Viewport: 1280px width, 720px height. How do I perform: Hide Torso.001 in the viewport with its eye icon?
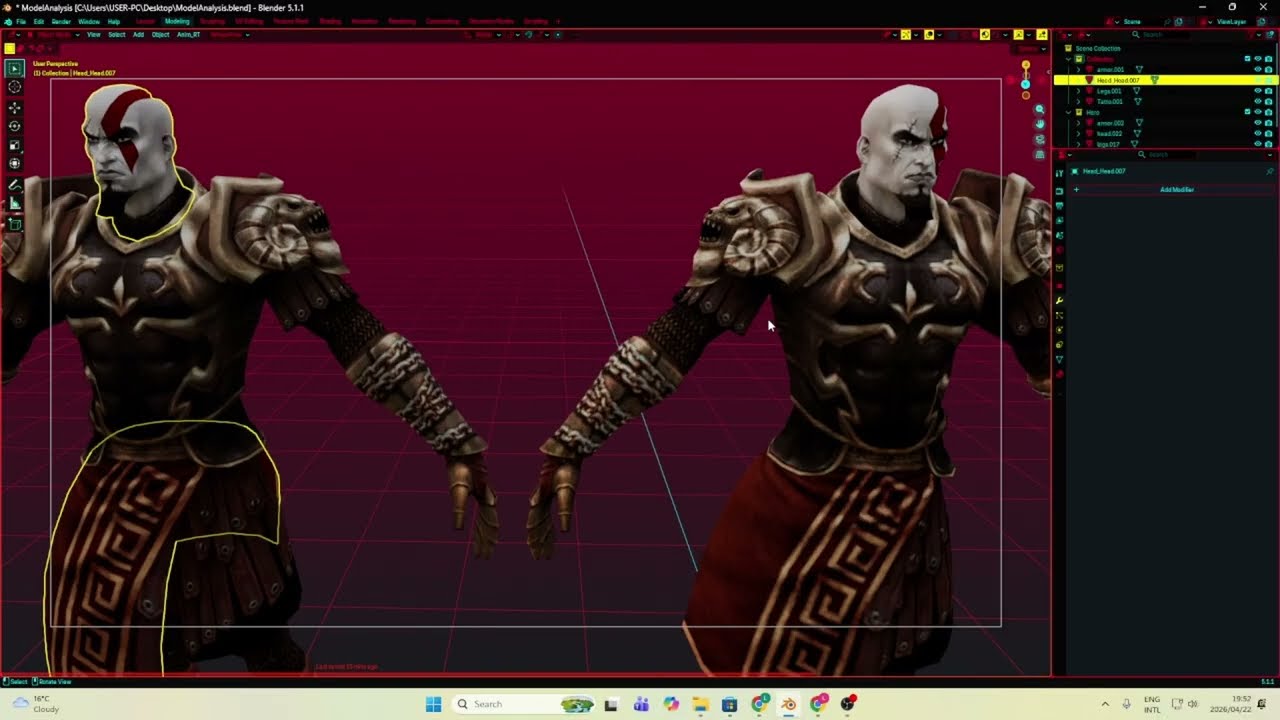click(x=1258, y=101)
